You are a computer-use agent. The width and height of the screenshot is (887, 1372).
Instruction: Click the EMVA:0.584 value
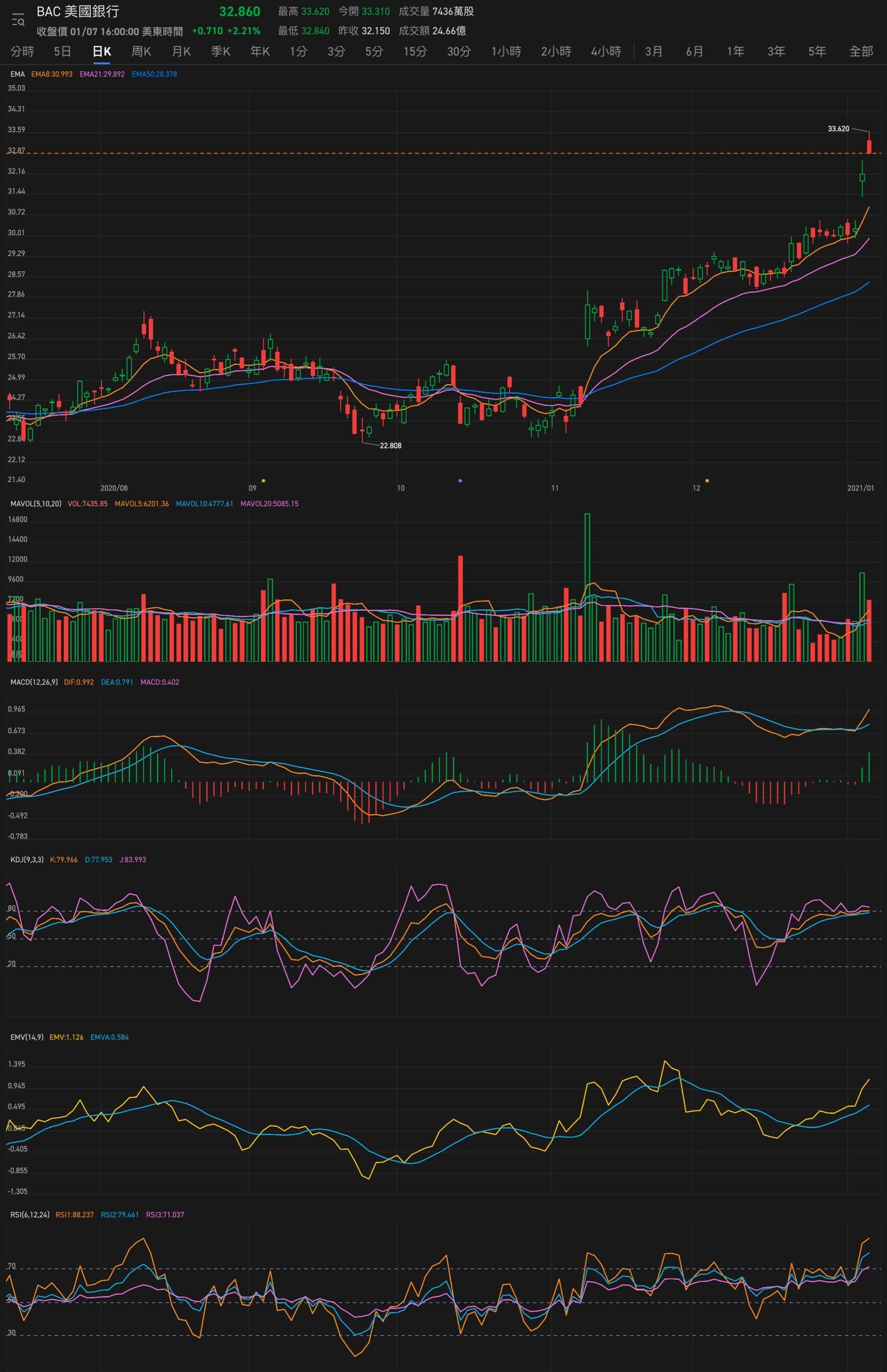pyautogui.click(x=110, y=1037)
